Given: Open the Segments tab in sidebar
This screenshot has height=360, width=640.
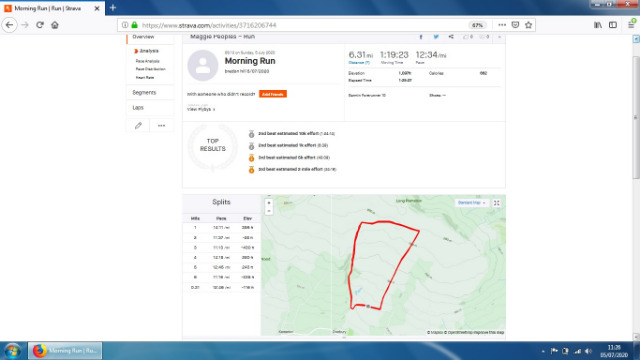Looking at the screenshot, I should 144,93.
